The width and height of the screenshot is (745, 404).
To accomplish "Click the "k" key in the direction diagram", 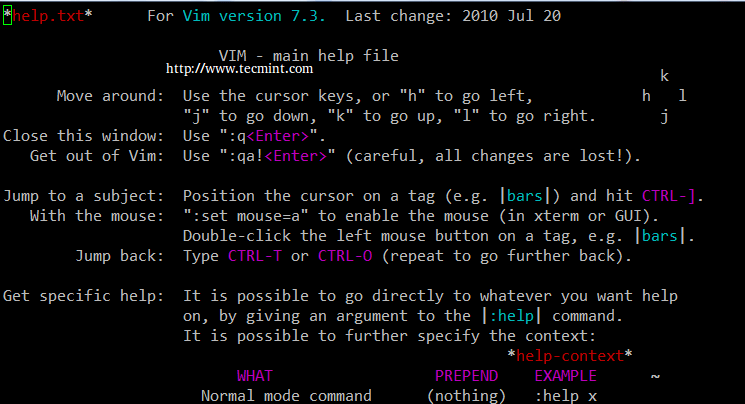I will coord(665,76).
